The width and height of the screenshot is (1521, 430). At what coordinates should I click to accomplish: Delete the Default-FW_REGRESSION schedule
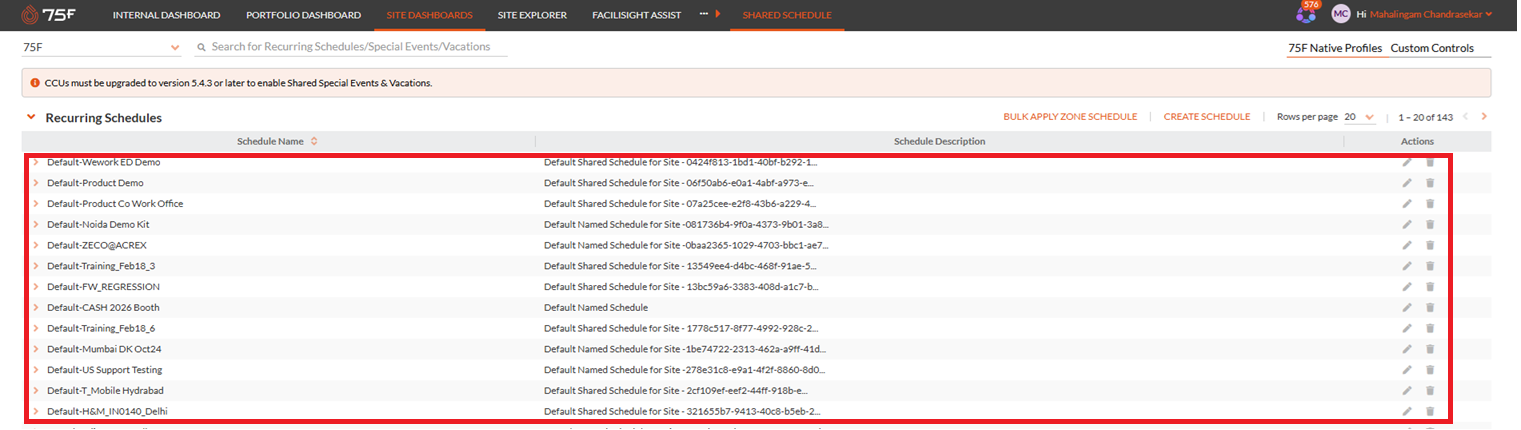1430,287
